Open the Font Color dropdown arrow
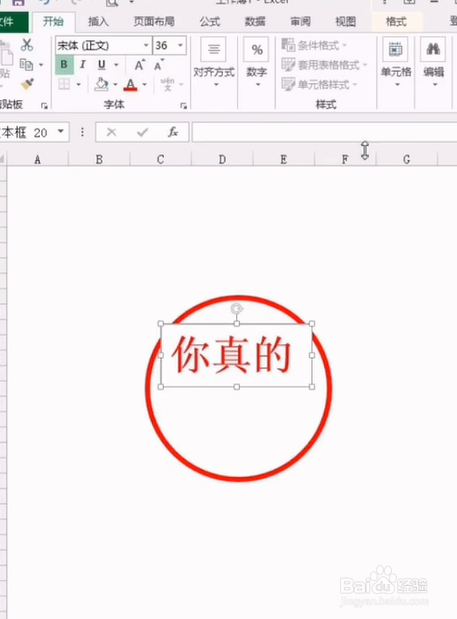Screen dimensions: 457x619 pos(144,84)
